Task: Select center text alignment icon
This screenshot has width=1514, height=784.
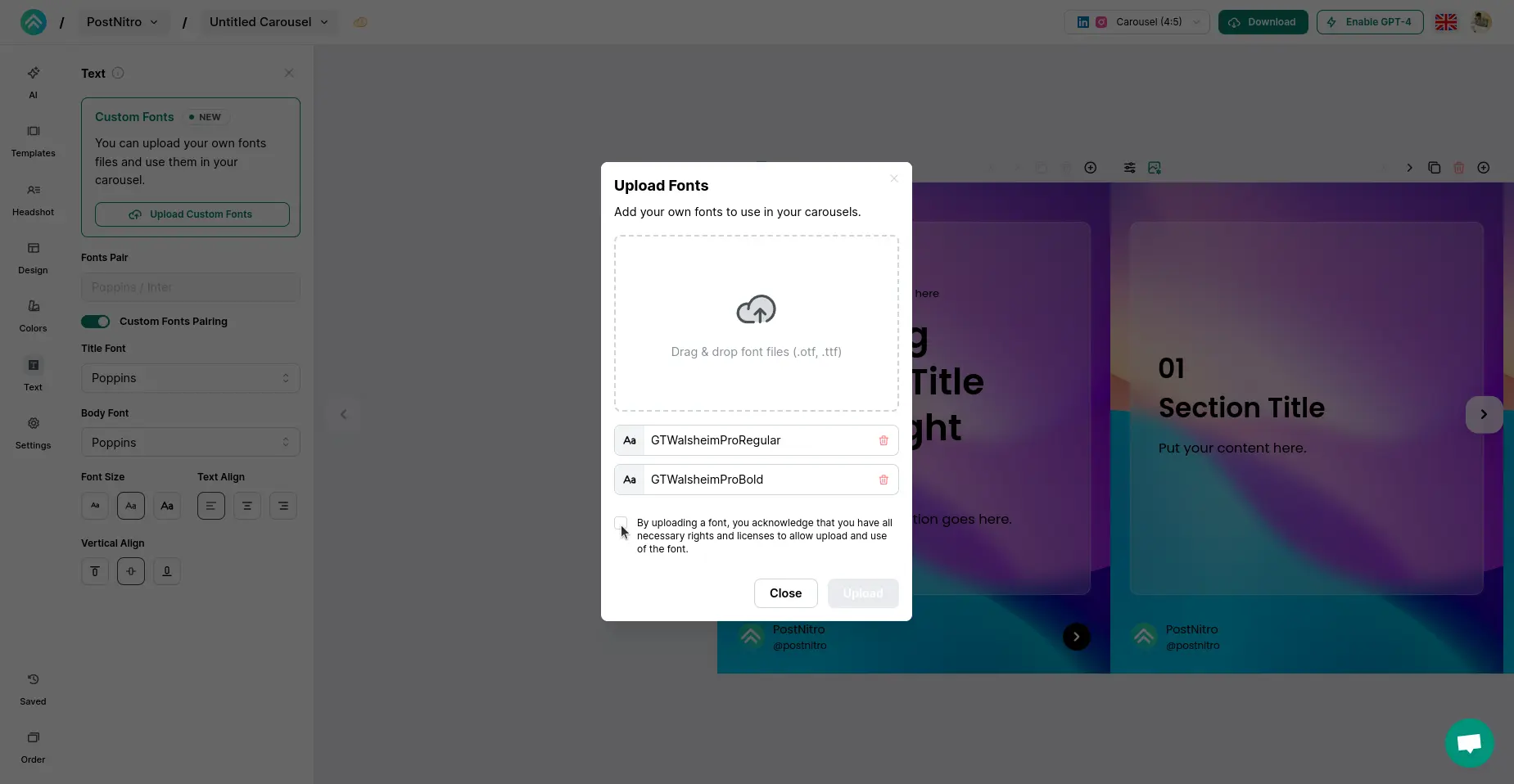Action: (x=246, y=506)
